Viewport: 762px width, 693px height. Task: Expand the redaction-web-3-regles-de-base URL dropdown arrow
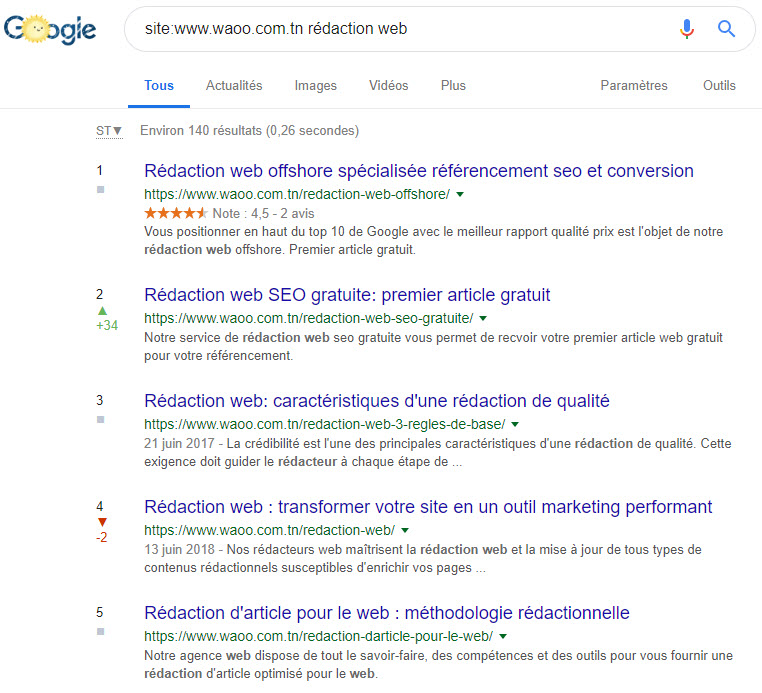pyautogui.click(x=515, y=424)
